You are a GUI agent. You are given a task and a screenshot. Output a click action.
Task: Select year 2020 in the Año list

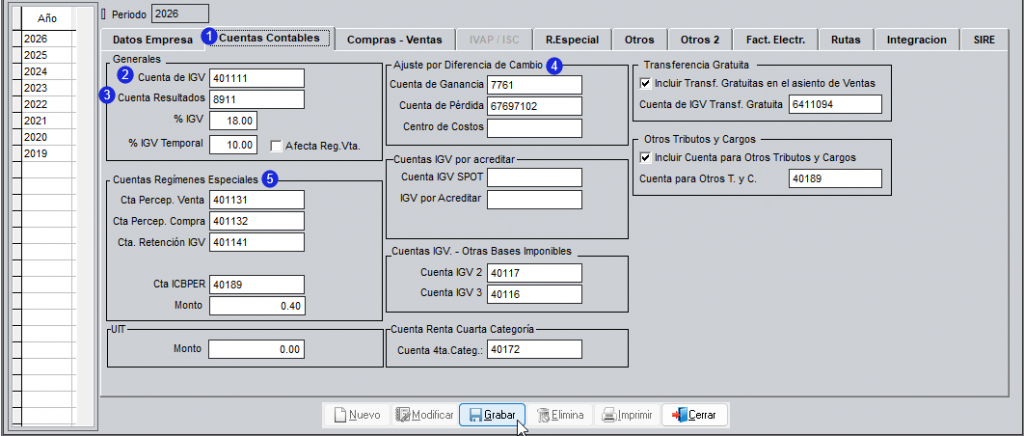pyautogui.click(x=48, y=137)
